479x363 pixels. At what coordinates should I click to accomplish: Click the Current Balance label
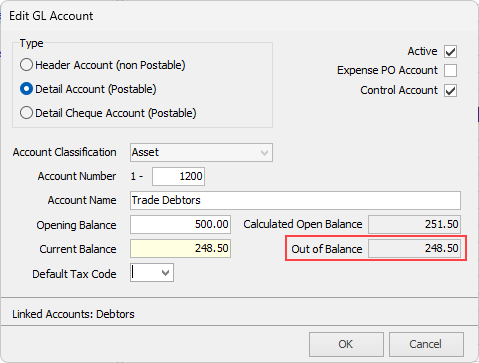(x=78, y=249)
